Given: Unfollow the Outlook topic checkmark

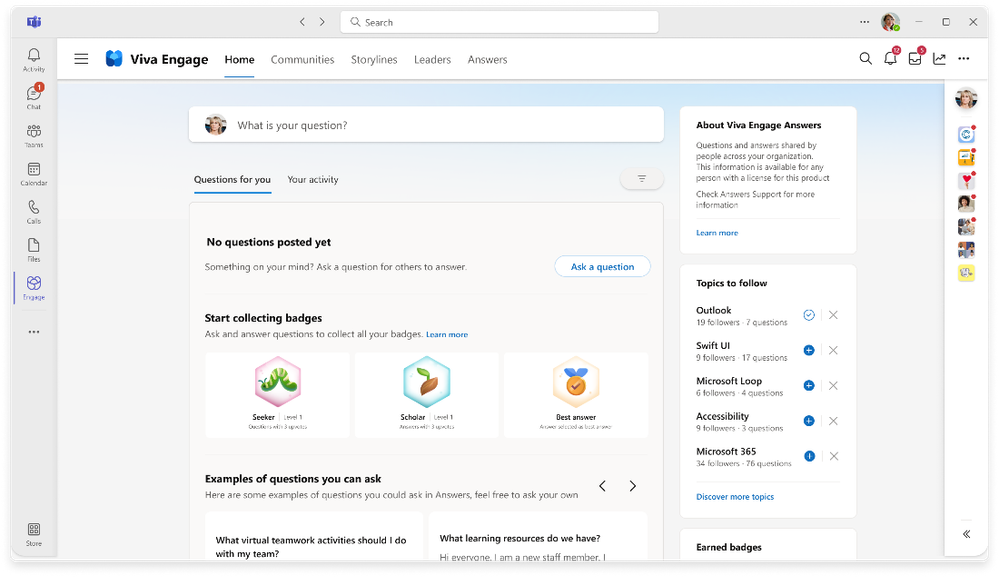Looking at the screenshot, I should click(809, 315).
